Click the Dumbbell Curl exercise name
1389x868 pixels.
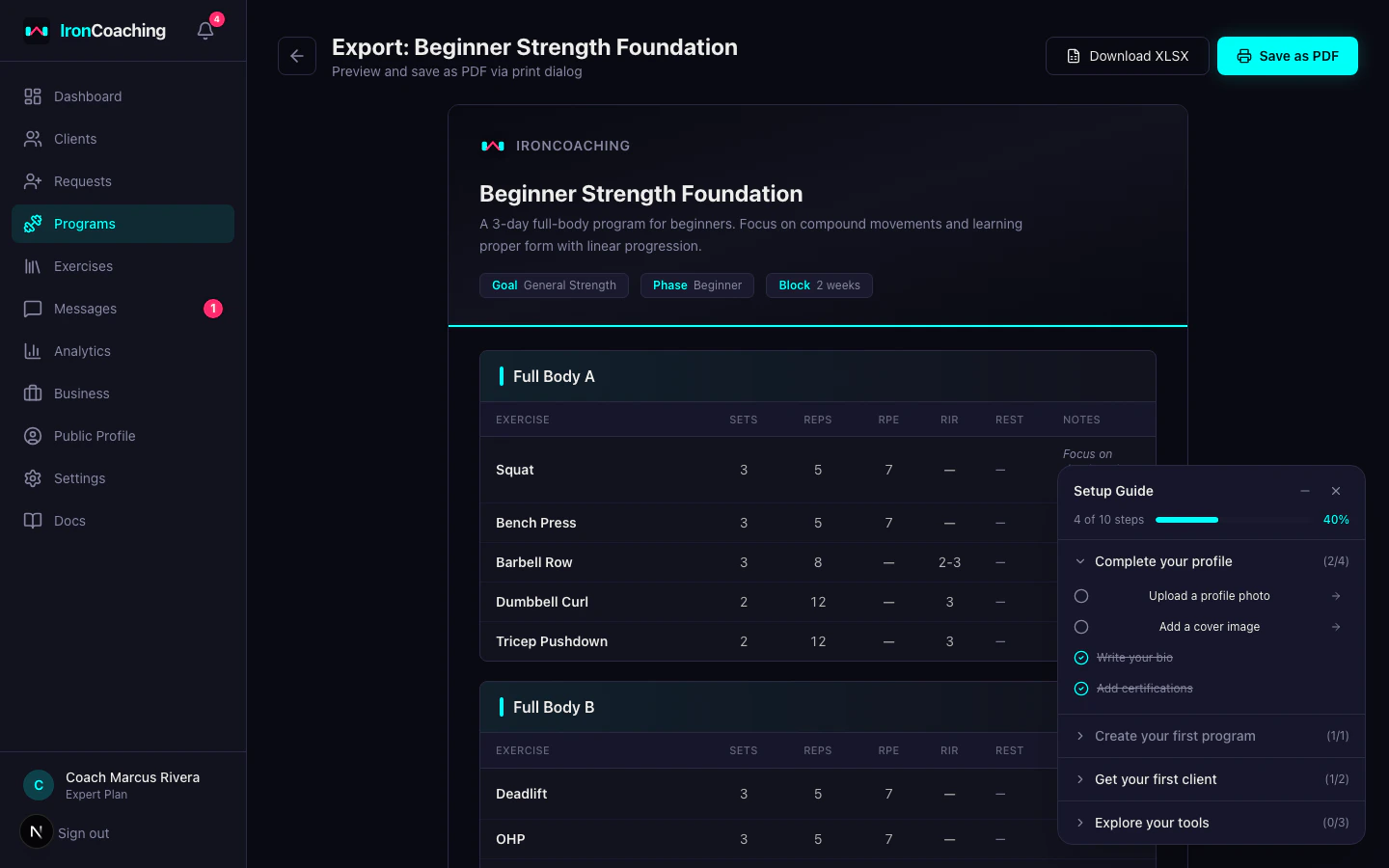[x=541, y=602]
